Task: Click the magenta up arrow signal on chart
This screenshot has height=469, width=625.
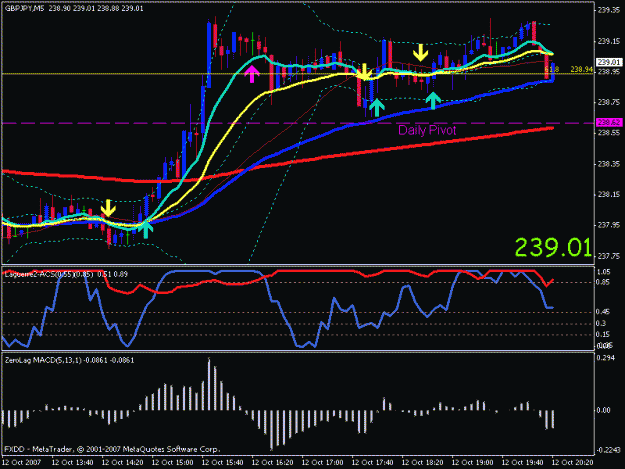Action: coord(252,74)
